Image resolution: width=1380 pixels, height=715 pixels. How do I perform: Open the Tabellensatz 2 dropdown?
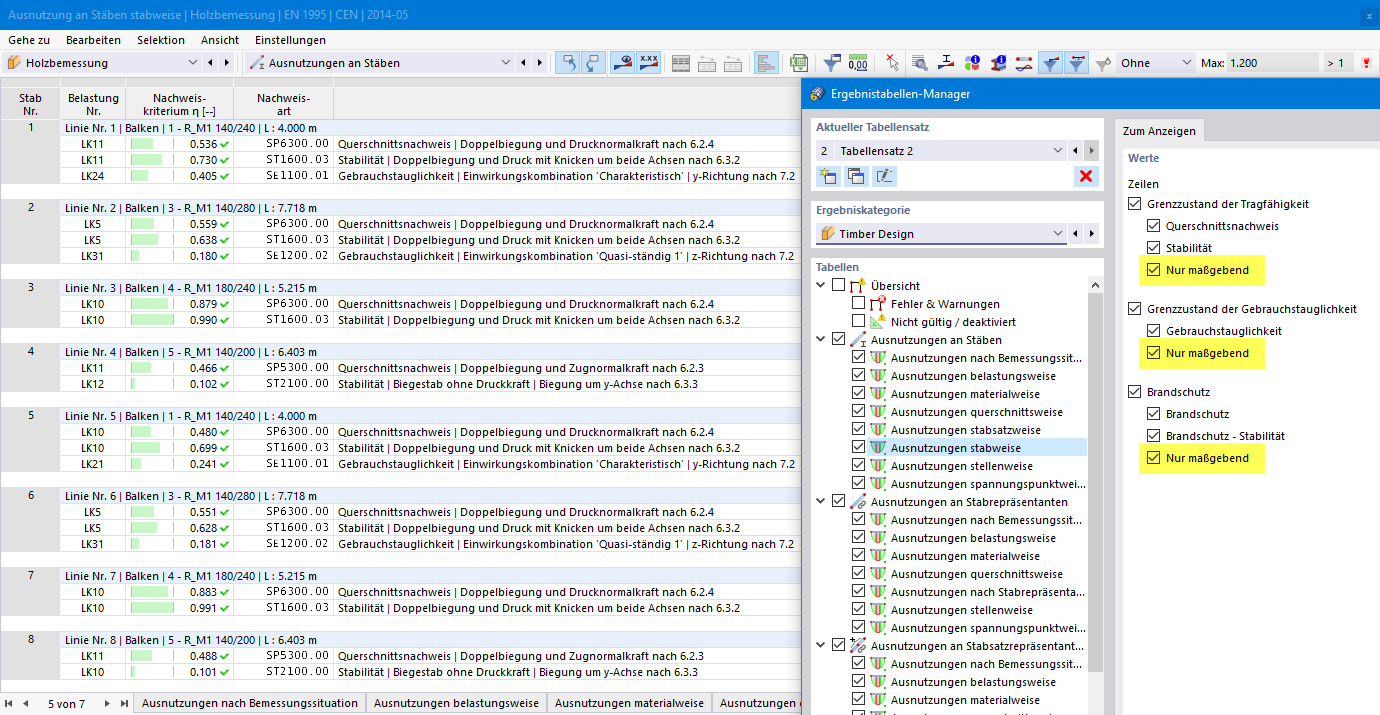(x=1058, y=150)
